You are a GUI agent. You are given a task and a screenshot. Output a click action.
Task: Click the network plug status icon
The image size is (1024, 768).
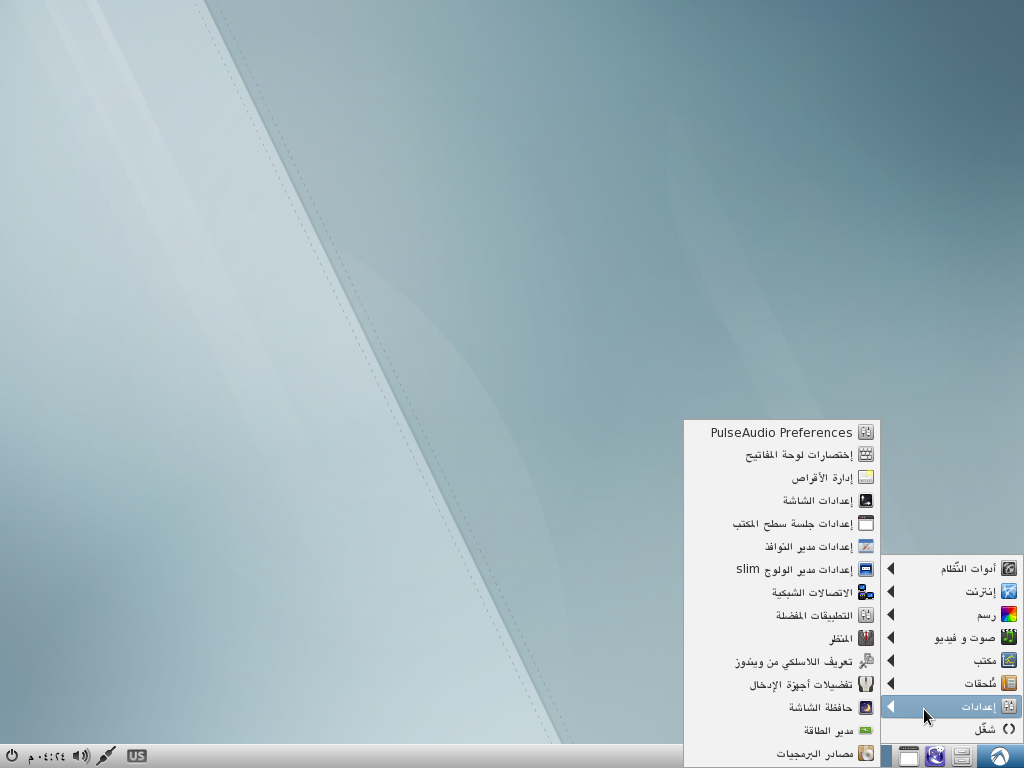click(106, 756)
